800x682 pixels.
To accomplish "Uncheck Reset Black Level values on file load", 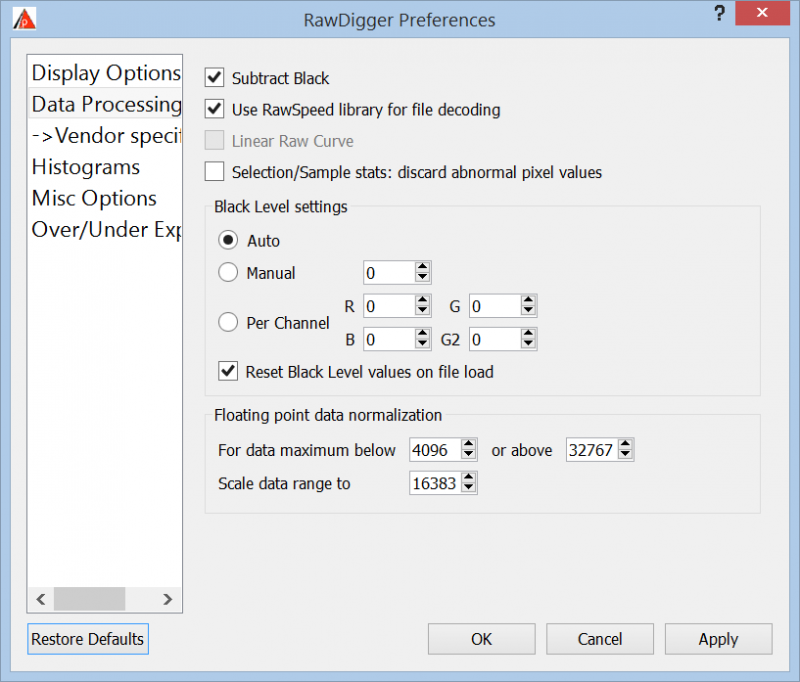I will pos(228,371).
